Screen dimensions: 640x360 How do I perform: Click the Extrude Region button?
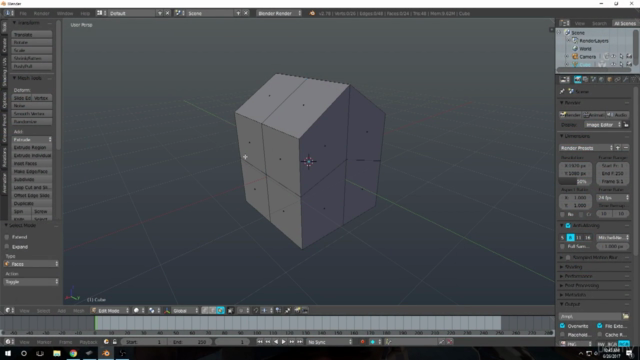(32, 147)
